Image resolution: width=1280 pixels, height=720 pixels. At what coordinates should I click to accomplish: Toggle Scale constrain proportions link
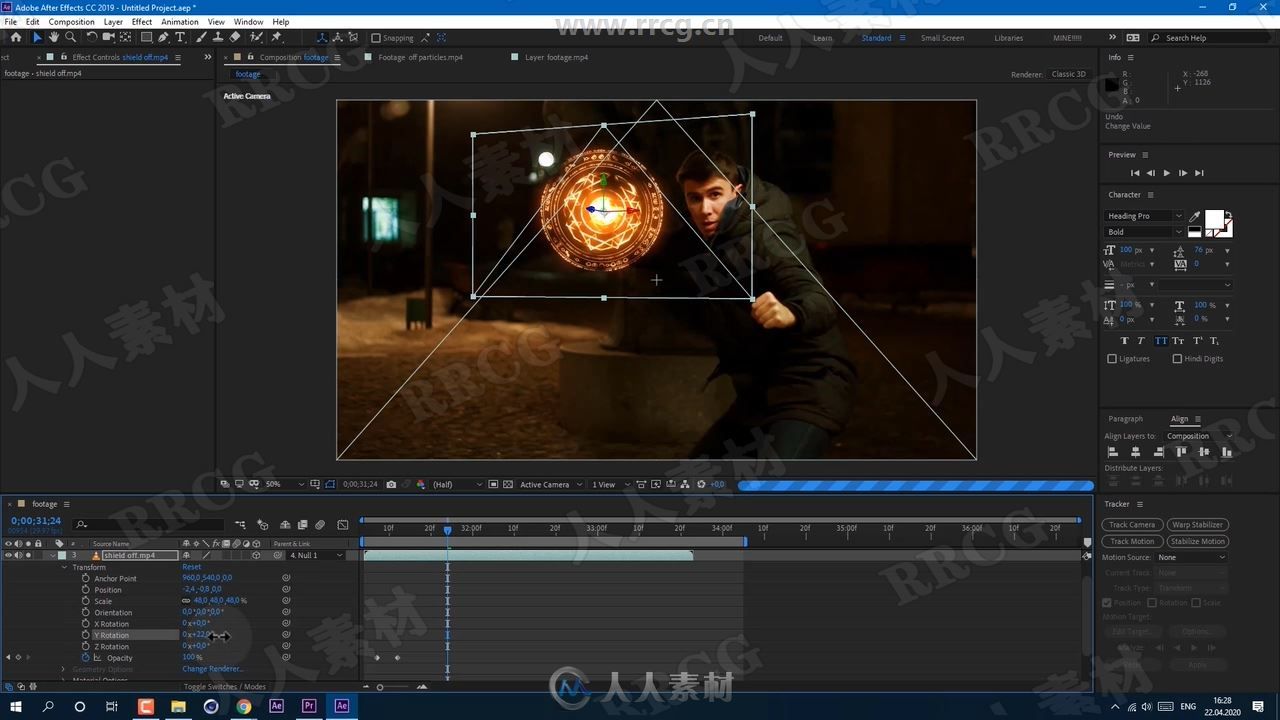(x=186, y=601)
